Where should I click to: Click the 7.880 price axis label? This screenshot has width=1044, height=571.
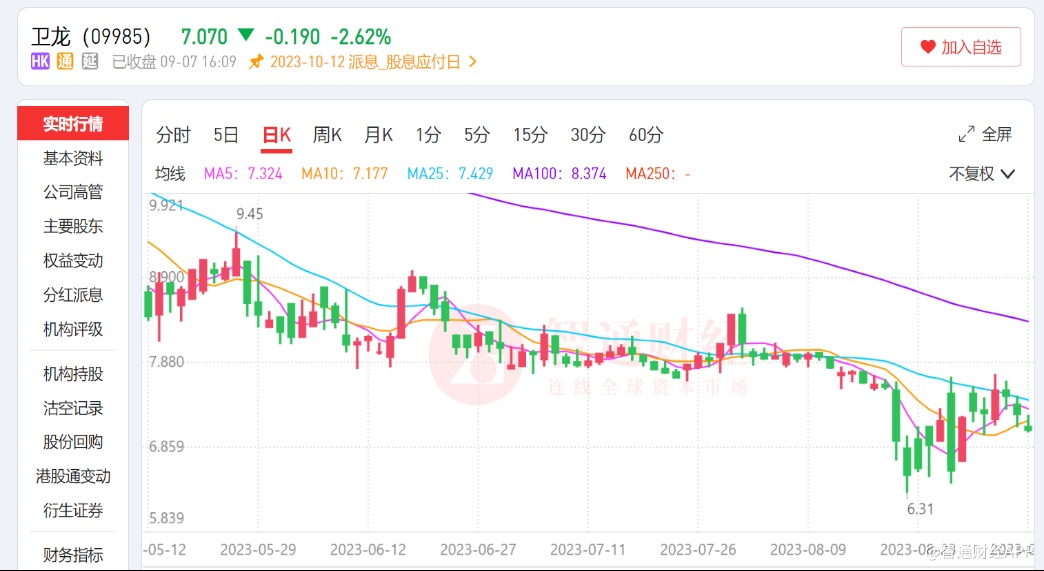[166, 362]
